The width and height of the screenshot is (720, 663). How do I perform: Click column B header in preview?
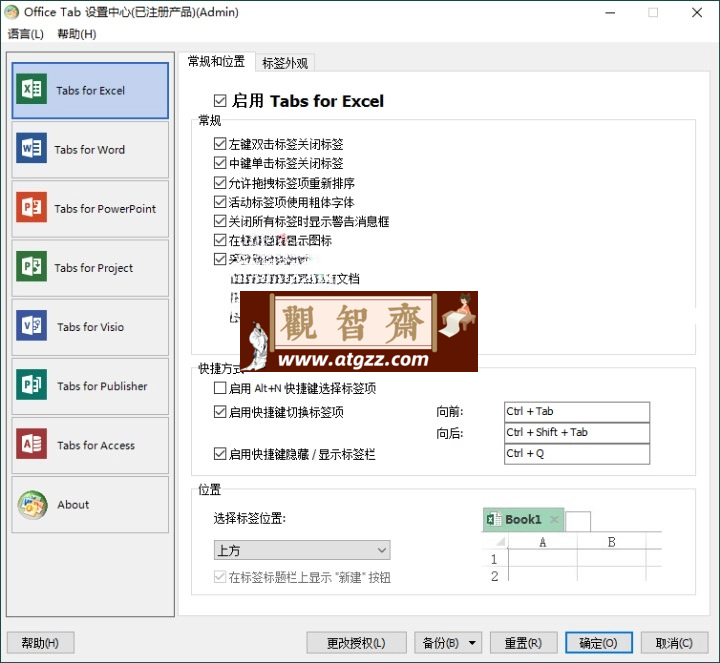(x=612, y=542)
